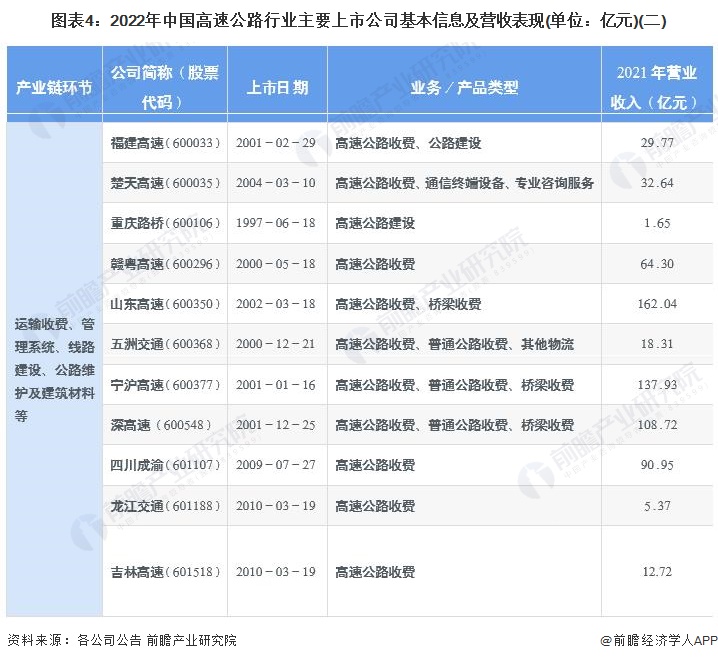This screenshot has height=661, width=718.
Task: Click the merged cell 运输收费、管理系统…
Action: (54, 370)
